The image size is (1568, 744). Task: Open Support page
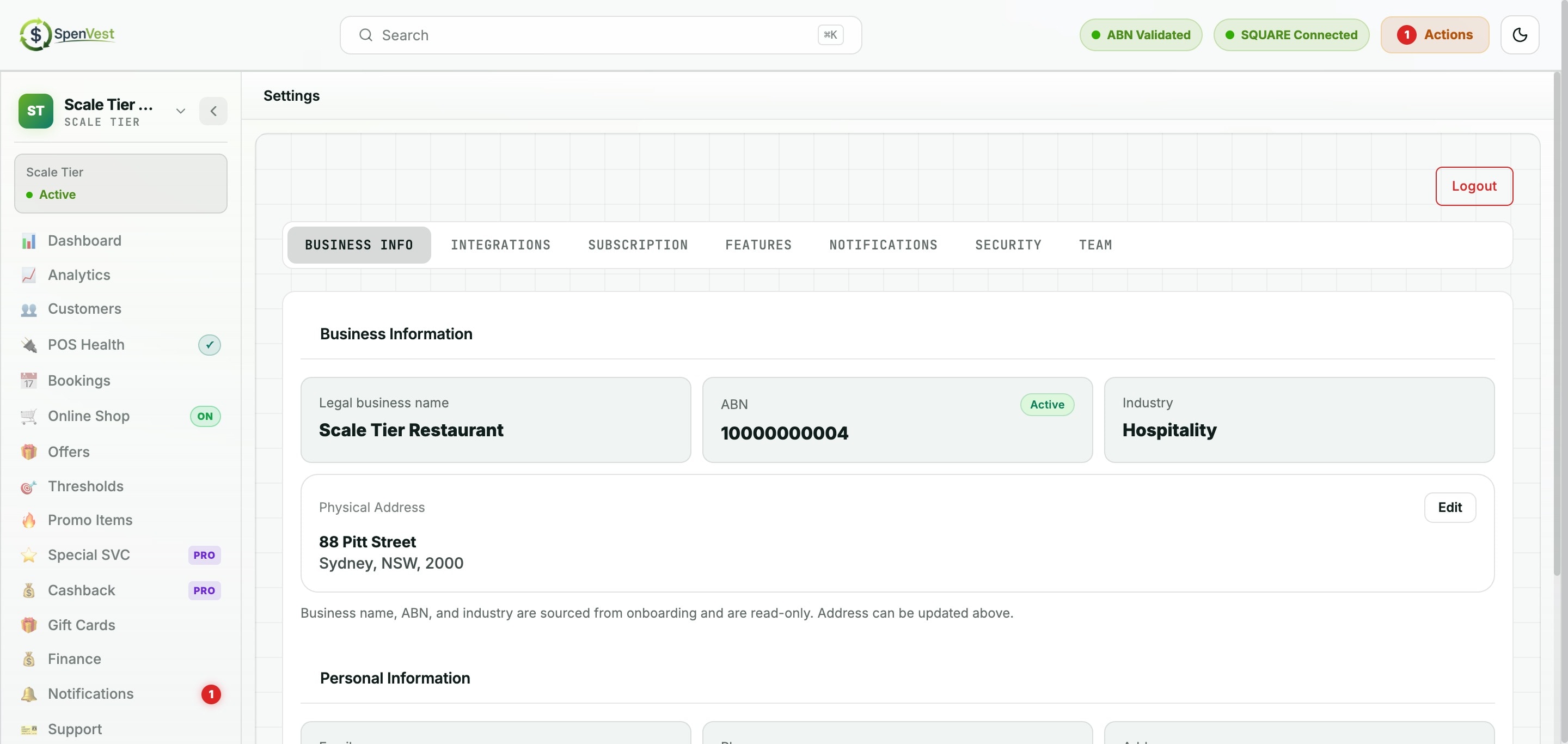(120, 729)
